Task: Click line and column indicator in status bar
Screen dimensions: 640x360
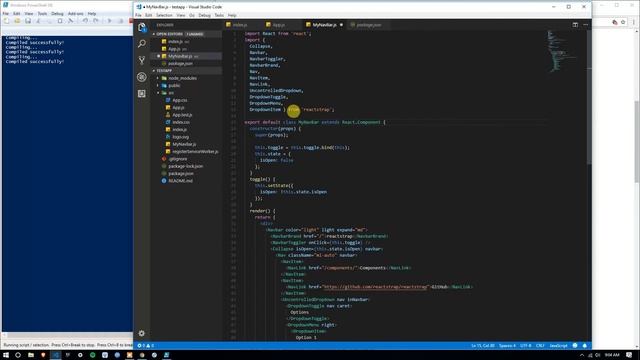Action: pyautogui.click(x=483, y=346)
